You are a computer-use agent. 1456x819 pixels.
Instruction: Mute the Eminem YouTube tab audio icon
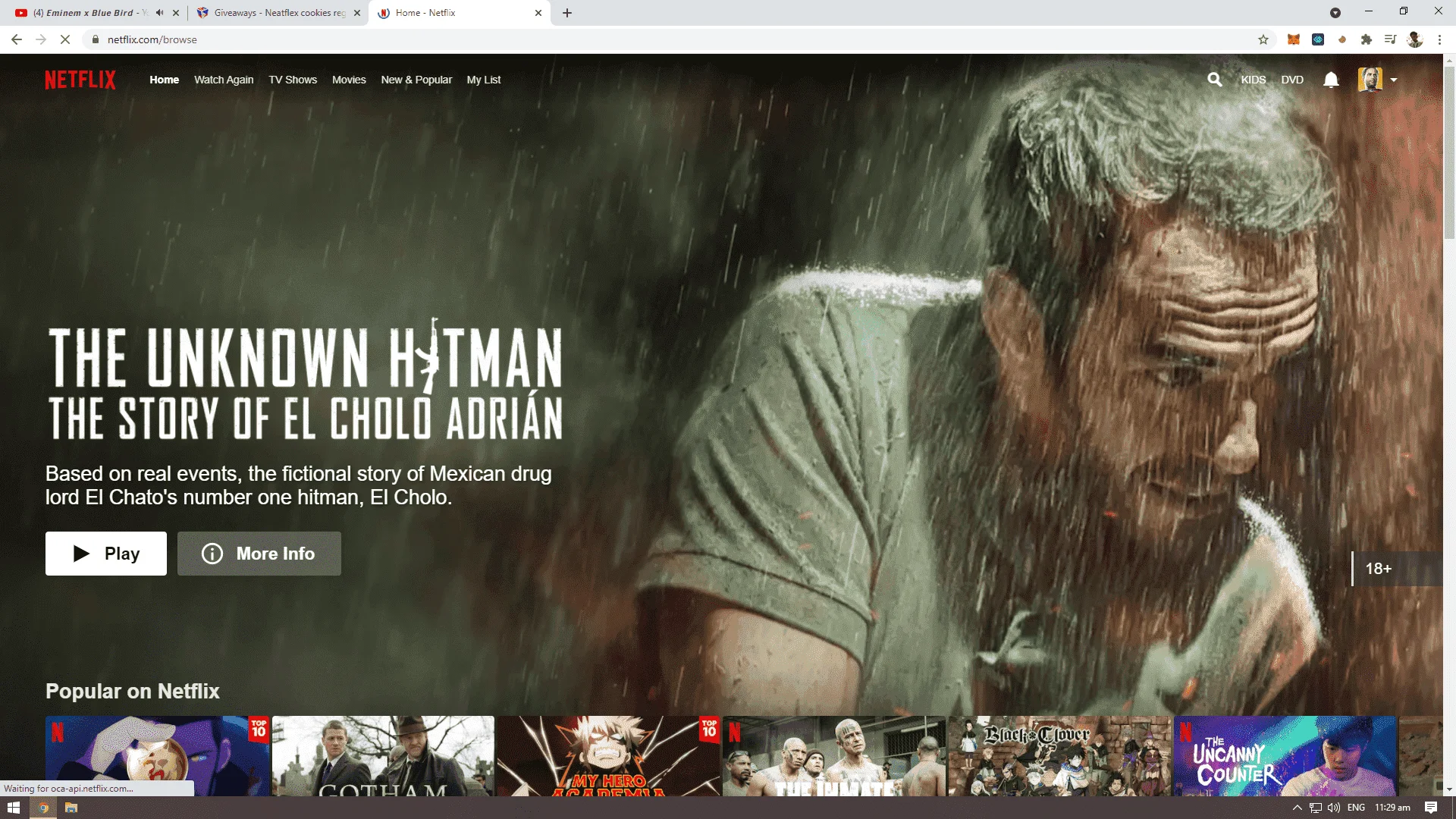[x=160, y=13]
